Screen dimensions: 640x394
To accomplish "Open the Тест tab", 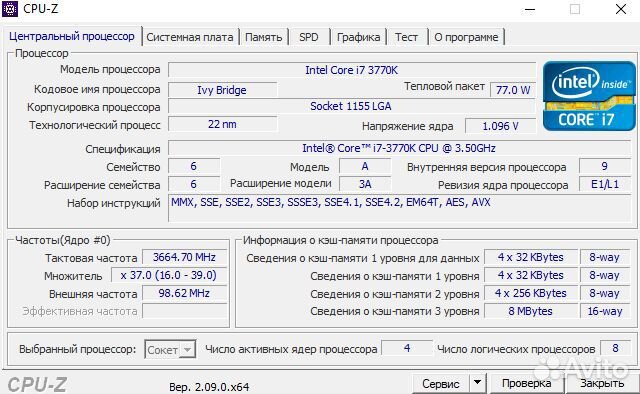I will tap(406, 37).
